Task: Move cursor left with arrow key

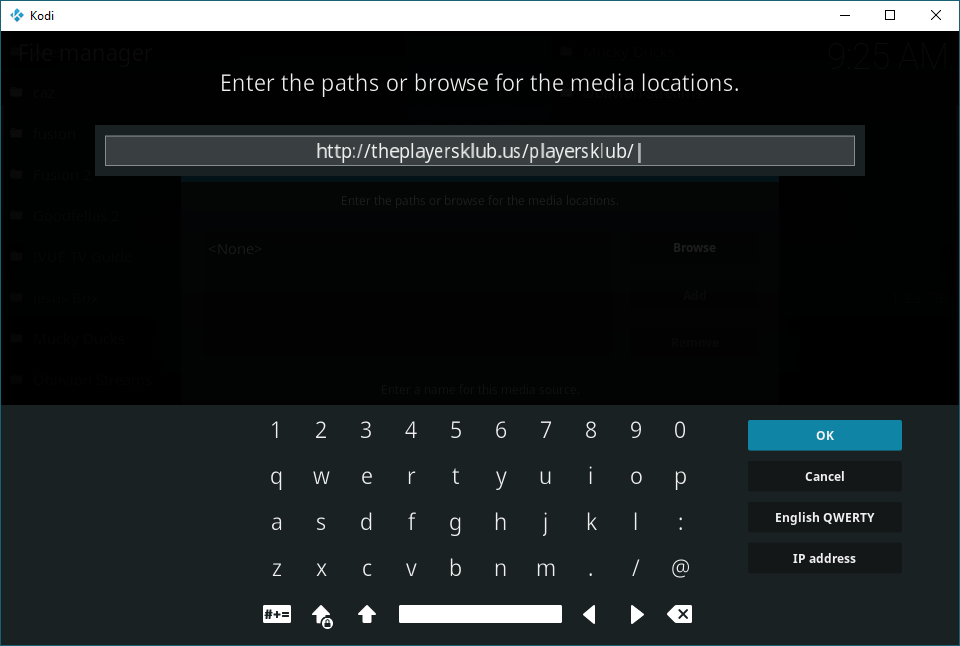Action: pos(590,614)
